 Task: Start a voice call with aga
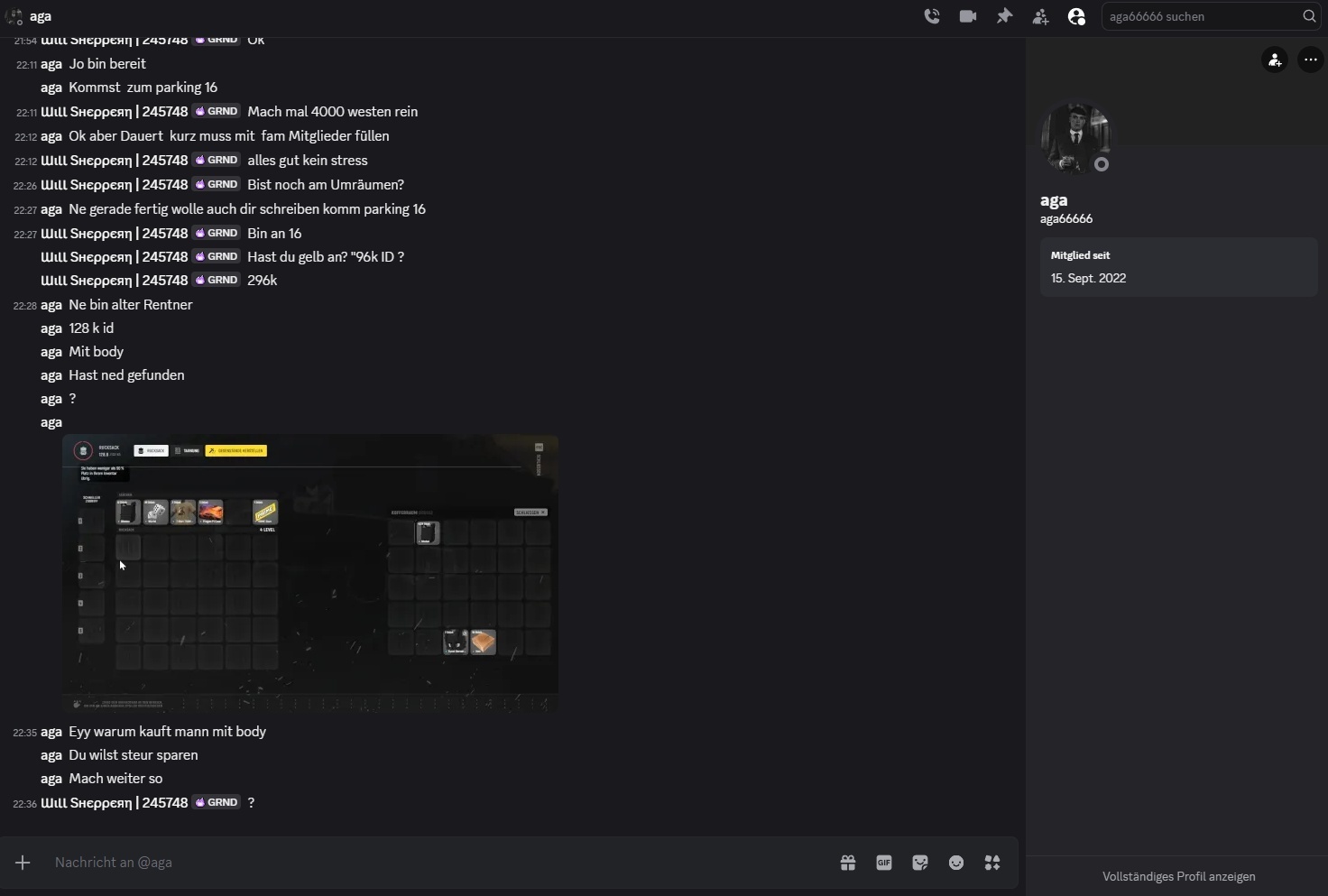932,16
